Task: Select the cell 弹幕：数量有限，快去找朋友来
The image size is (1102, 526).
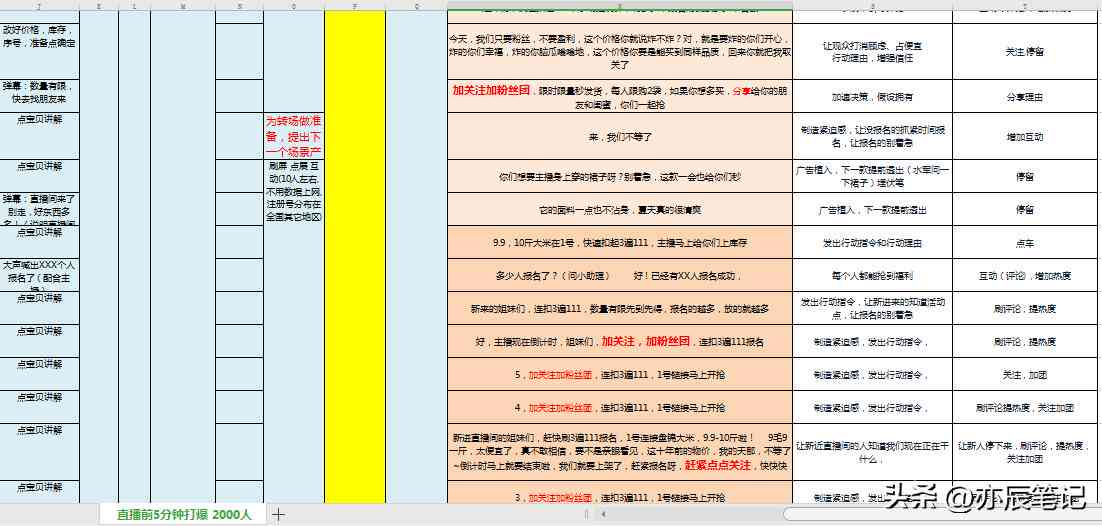Action: tap(39, 96)
